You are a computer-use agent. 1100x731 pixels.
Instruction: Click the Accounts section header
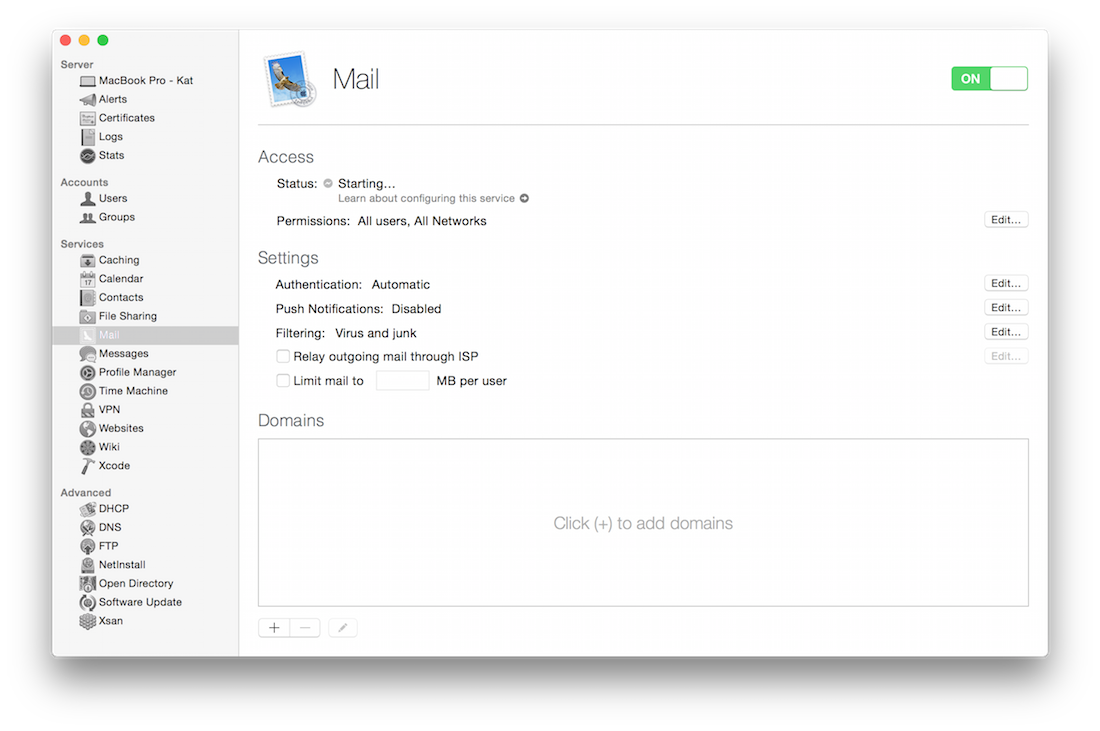[x=84, y=182]
